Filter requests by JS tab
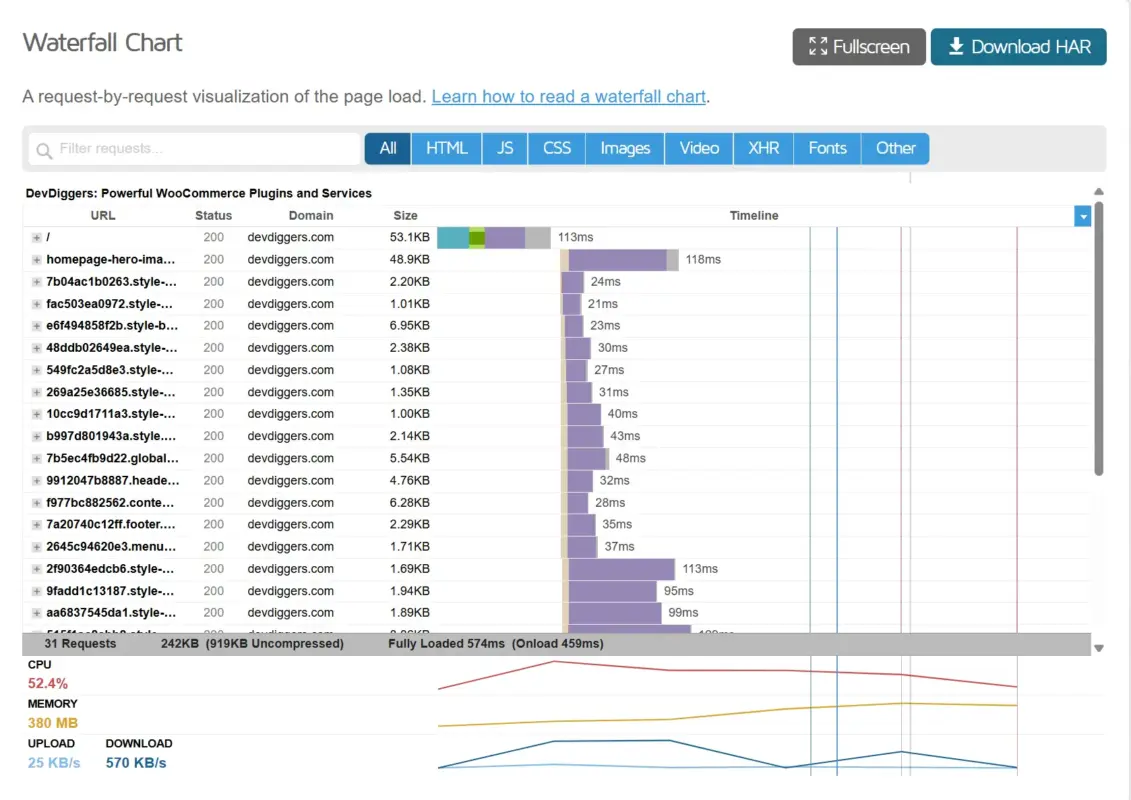The image size is (1131, 800). point(505,149)
